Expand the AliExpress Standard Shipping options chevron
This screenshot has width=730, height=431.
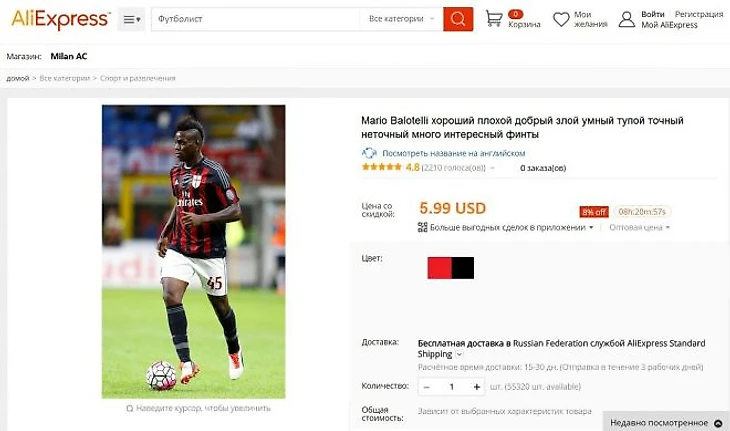[x=459, y=355]
